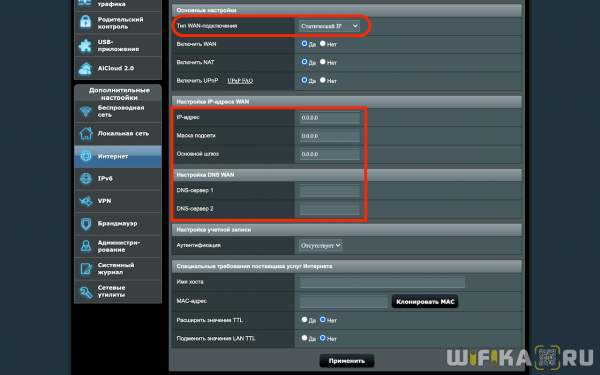Select Нет for Подменить значение LAN TTL

tap(323, 338)
